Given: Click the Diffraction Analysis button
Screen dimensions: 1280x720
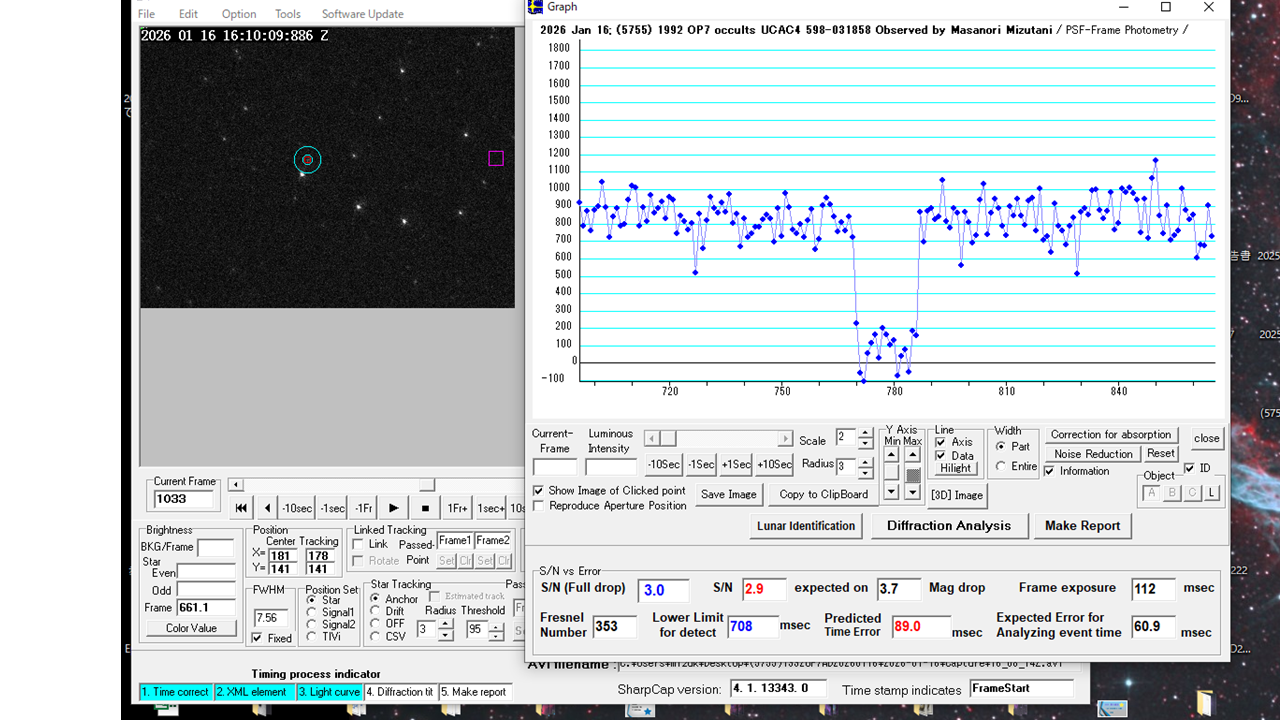Looking at the screenshot, I should tap(948, 525).
